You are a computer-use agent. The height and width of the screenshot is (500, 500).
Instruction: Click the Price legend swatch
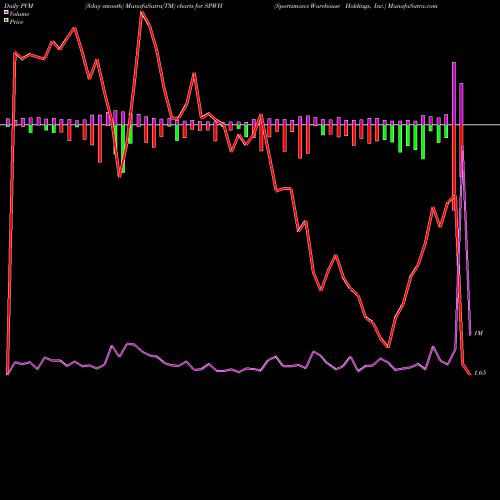(6, 21)
